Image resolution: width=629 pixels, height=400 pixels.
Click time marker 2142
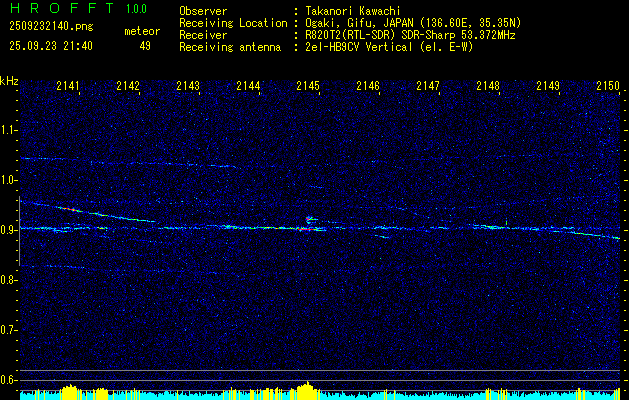pyautogui.click(x=128, y=85)
